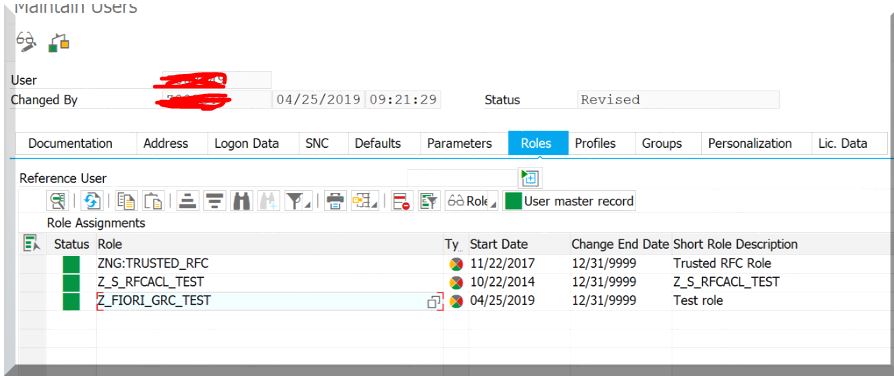Open the Documentation tab
Screen dimensions: 894x378
70,144
